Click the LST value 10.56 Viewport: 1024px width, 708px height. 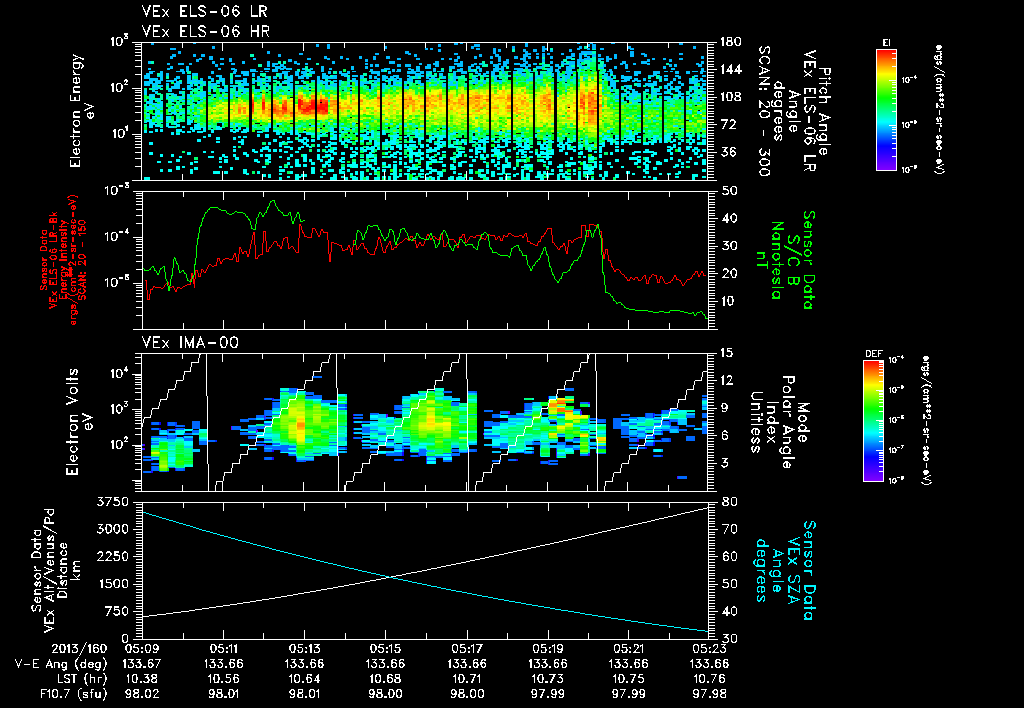(223, 679)
